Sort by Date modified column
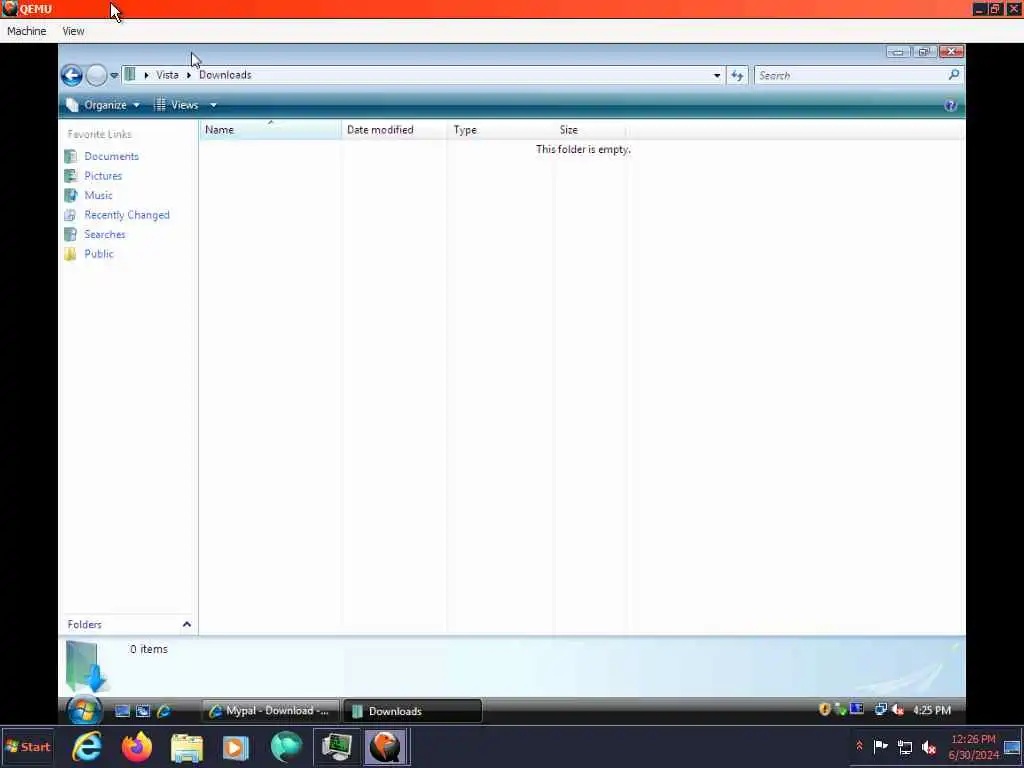 click(394, 129)
